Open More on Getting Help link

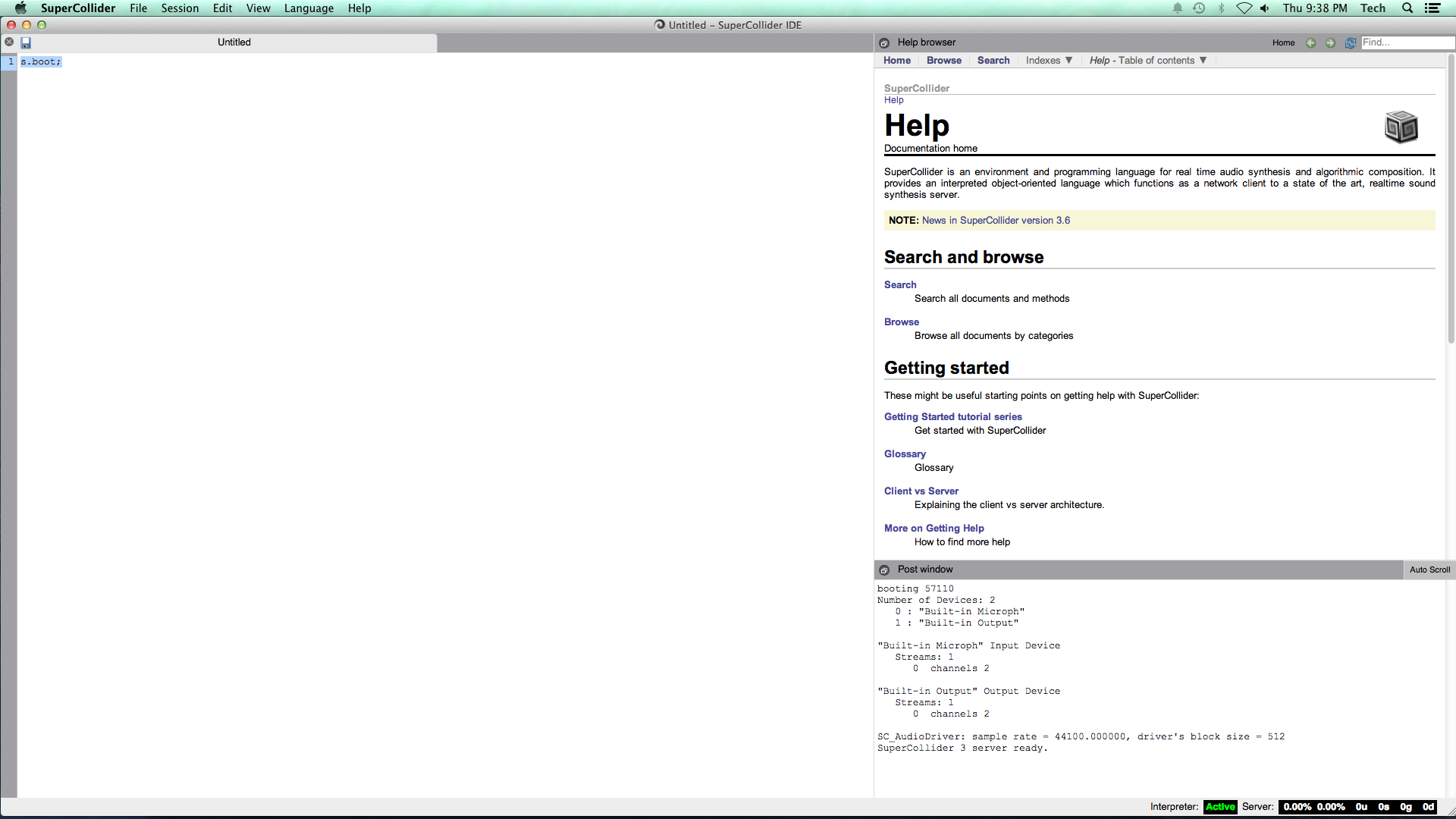pyautogui.click(x=934, y=529)
